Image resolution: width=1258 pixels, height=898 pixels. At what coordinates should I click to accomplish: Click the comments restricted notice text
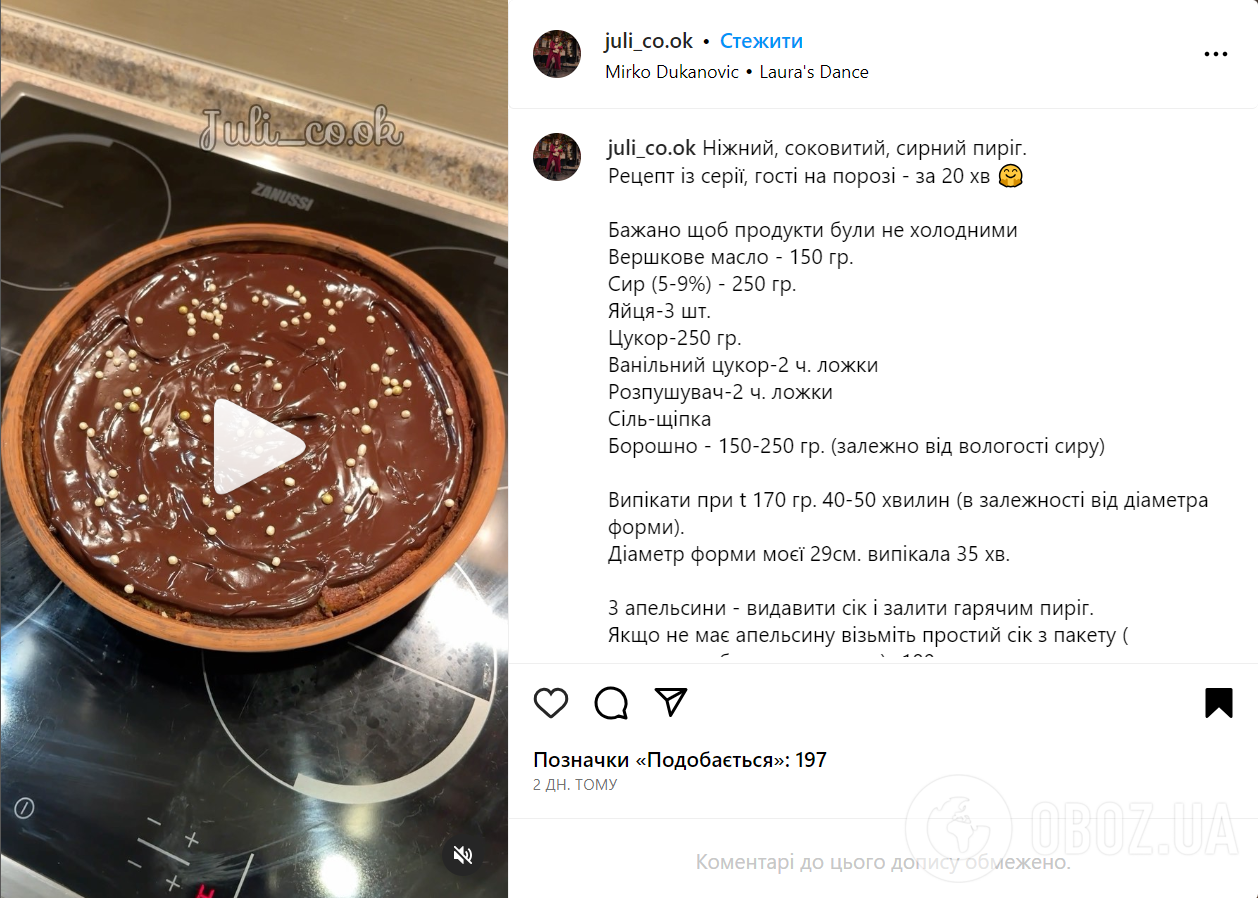(883, 862)
